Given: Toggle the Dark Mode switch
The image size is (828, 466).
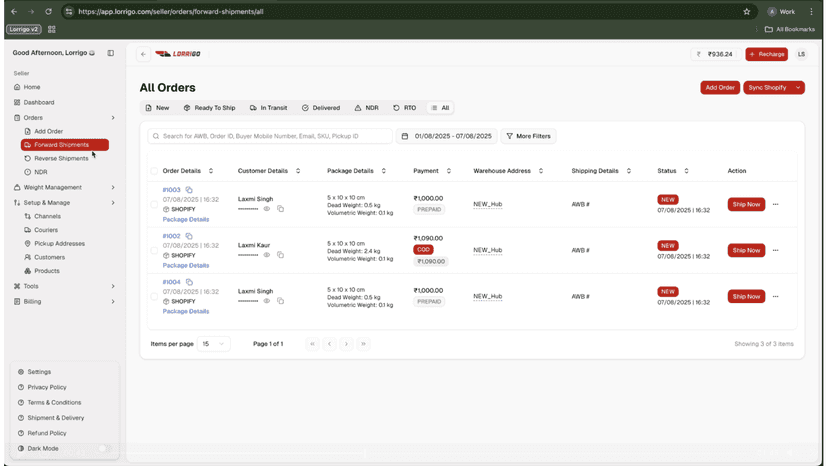Looking at the screenshot, I should (104, 449).
